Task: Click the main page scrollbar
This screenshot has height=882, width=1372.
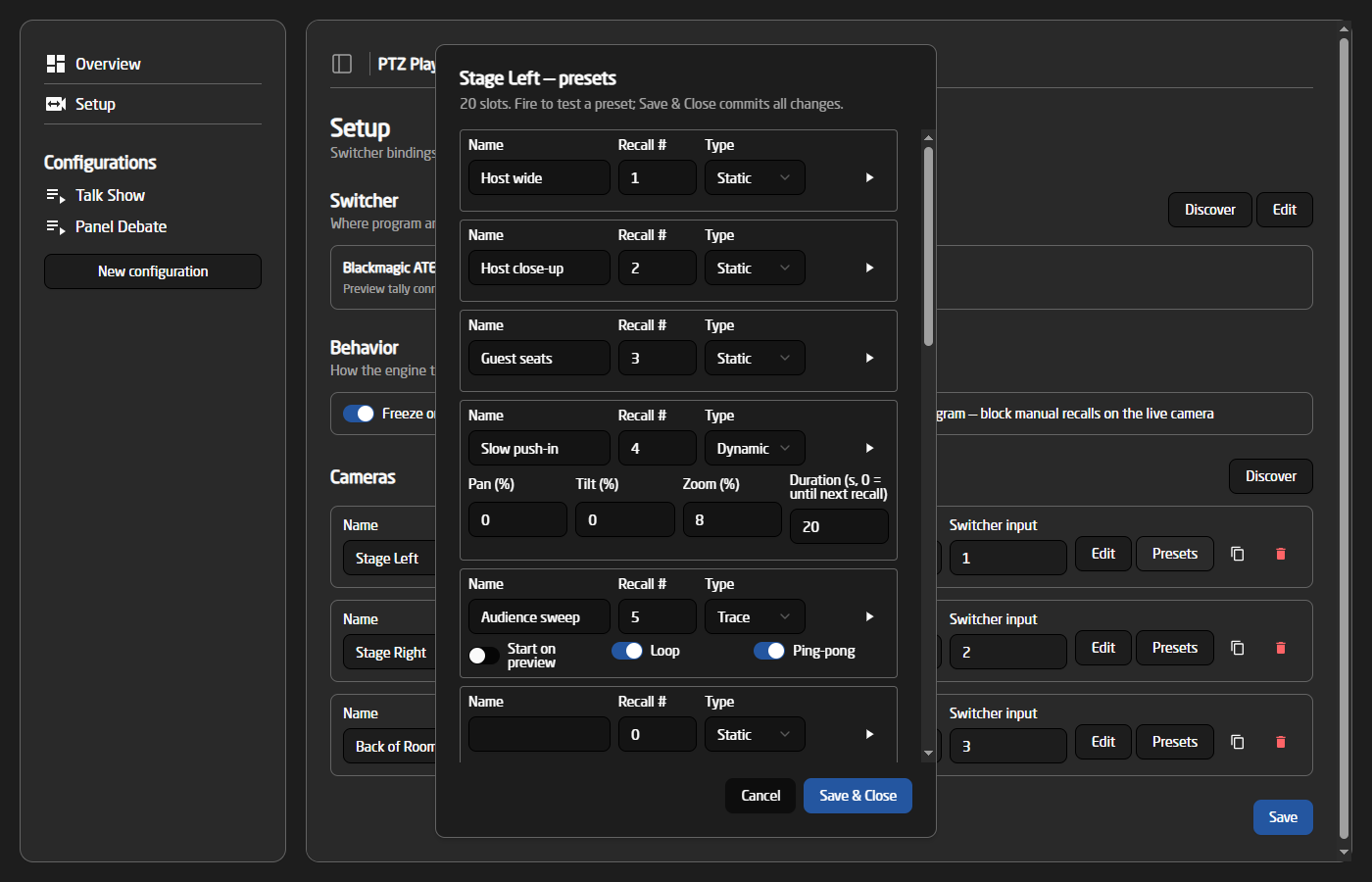Action: pyautogui.click(x=1345, y=438)
